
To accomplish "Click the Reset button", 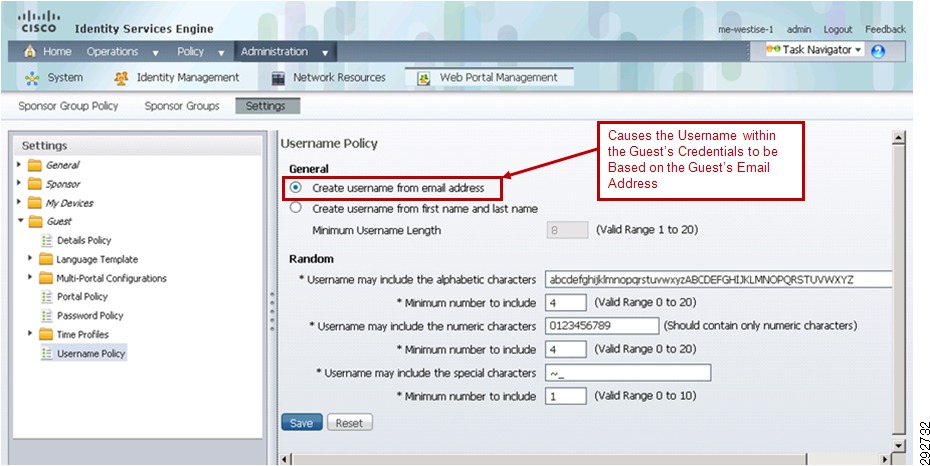I will [349, 423].
